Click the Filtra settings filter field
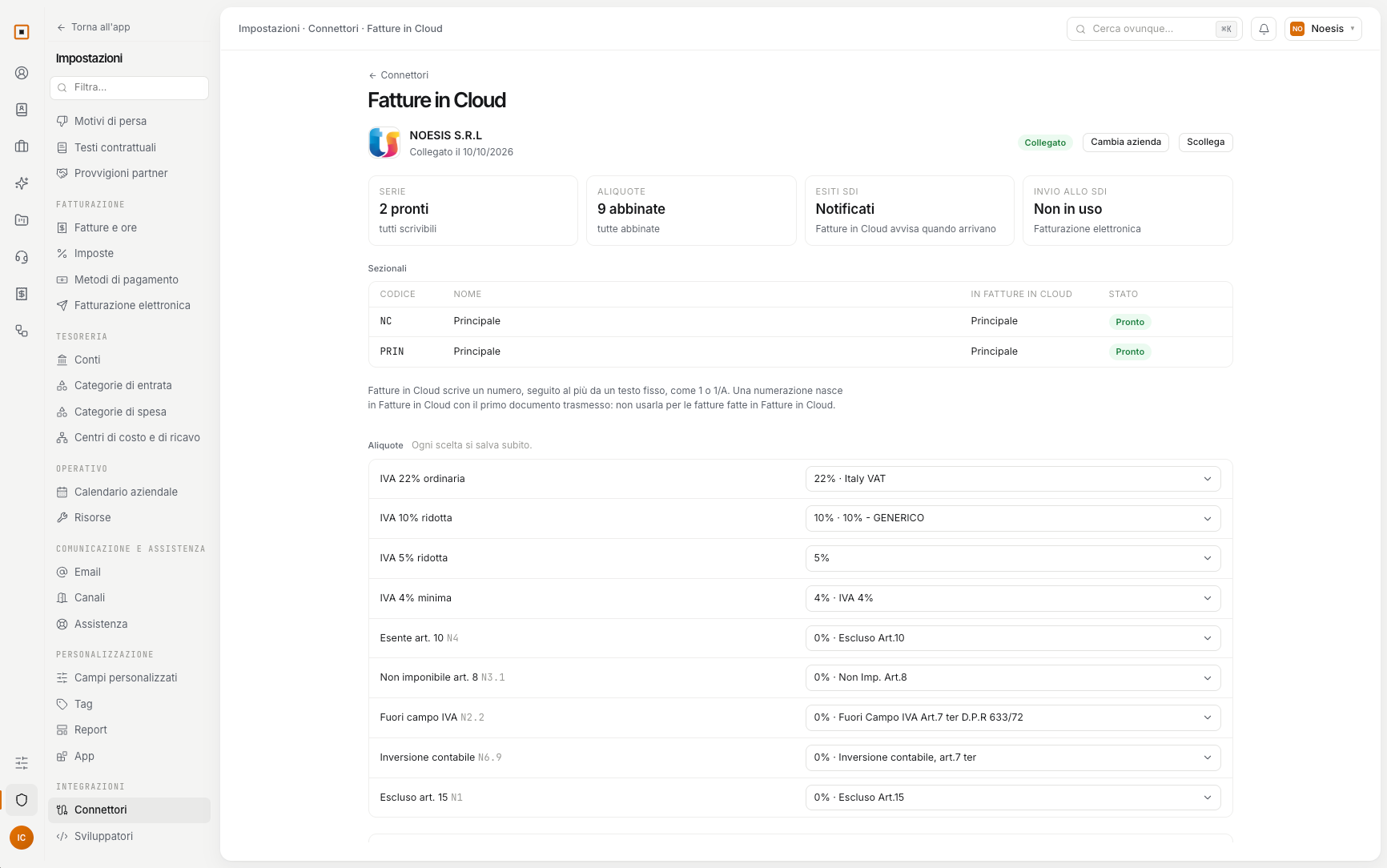 click(129, 88)
